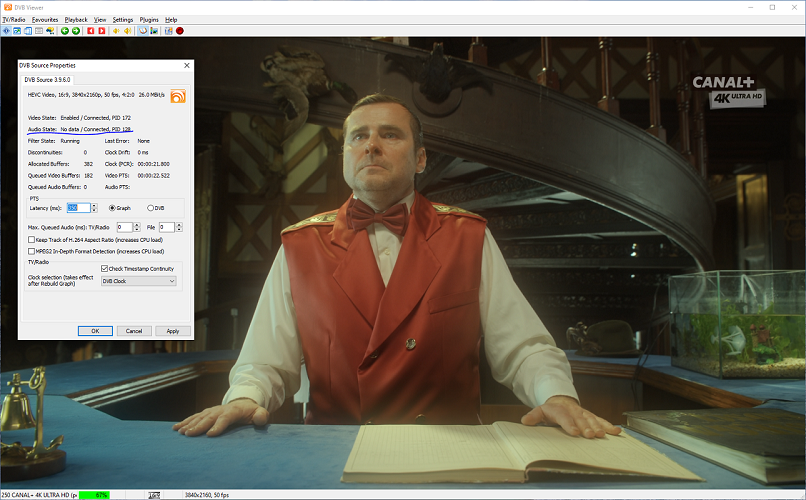Click the green 67% signal level bar
806x500 pixels.
coord(101,495)
